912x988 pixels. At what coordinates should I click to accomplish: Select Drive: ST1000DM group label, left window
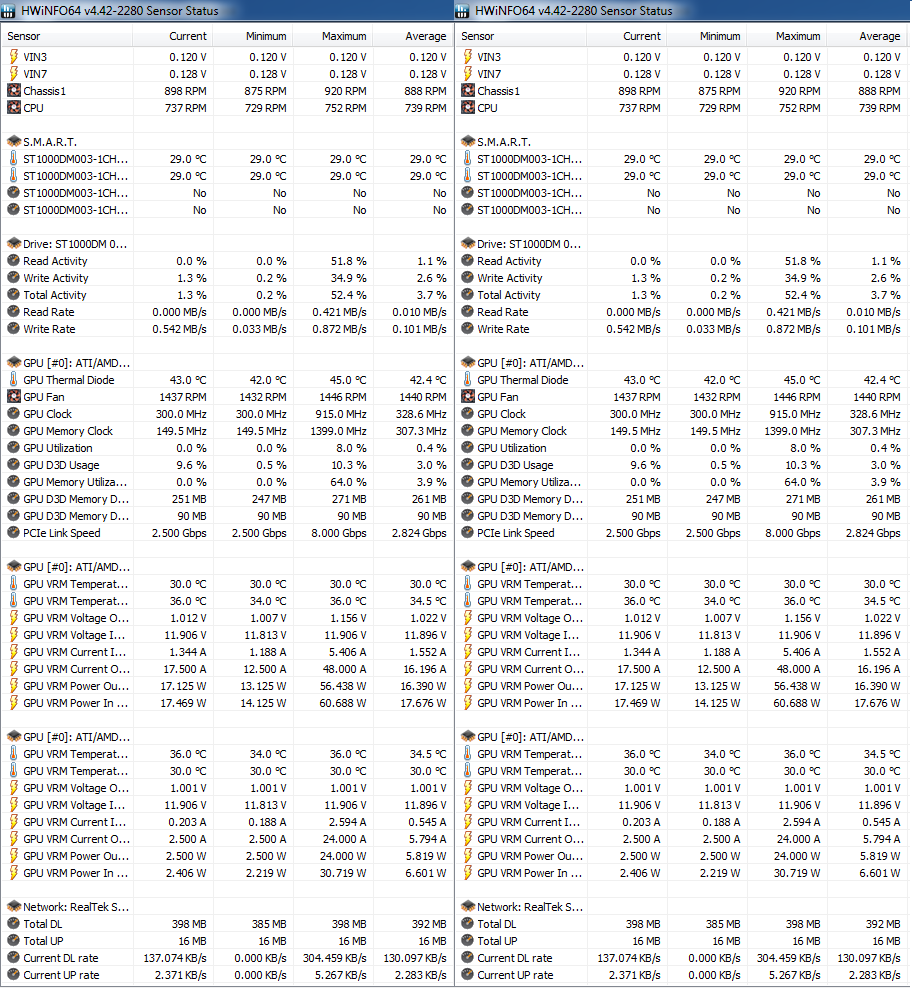click(75, 244)
